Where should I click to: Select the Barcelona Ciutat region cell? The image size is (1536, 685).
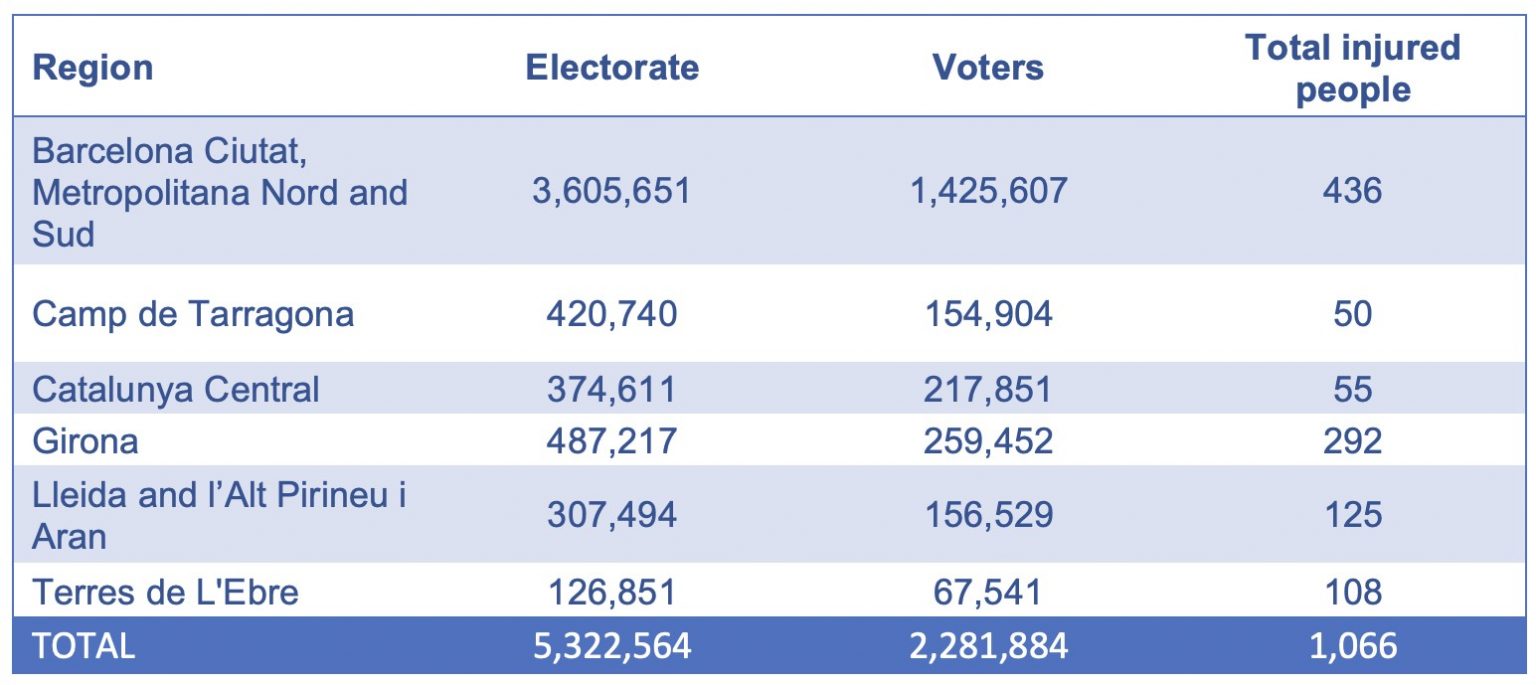pyautogui.click(x=220, y=192)
